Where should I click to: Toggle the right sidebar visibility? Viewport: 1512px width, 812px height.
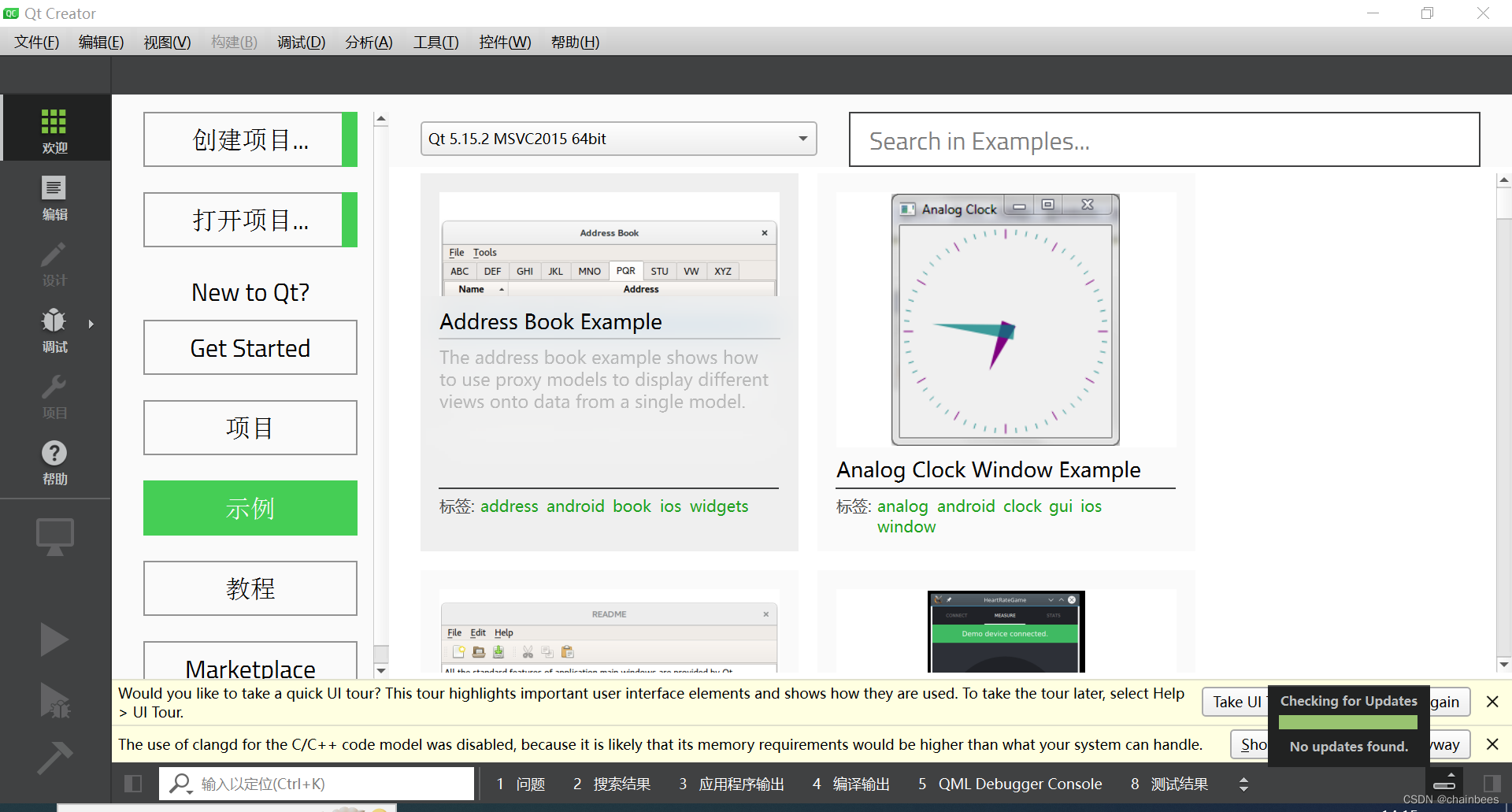(1492, 784)
